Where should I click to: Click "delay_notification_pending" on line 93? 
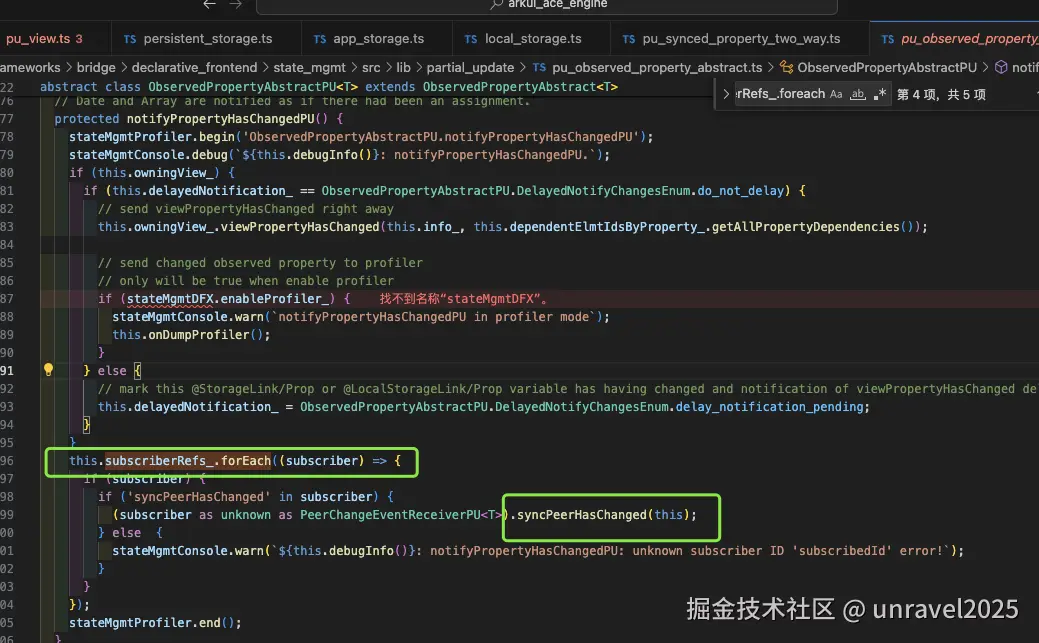coord(769,407)
